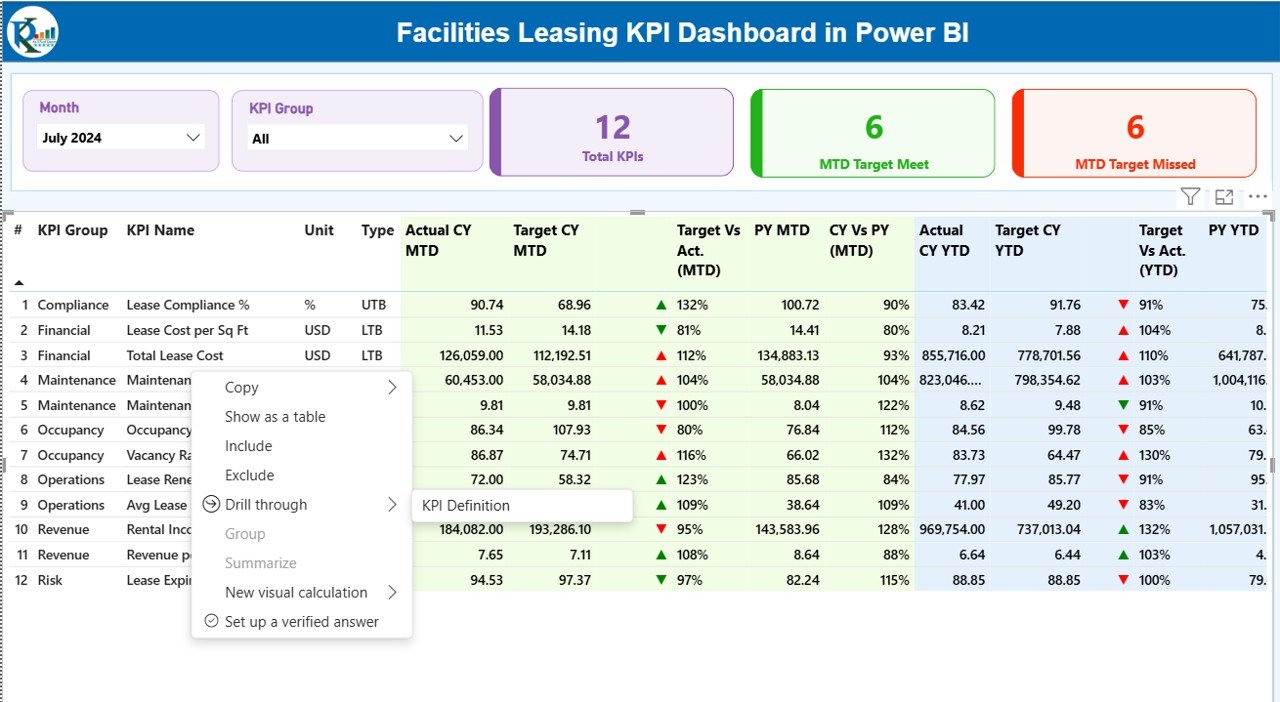
Task: Click the ascending sort arrow under the # column
Action: (x=18, y=282)
